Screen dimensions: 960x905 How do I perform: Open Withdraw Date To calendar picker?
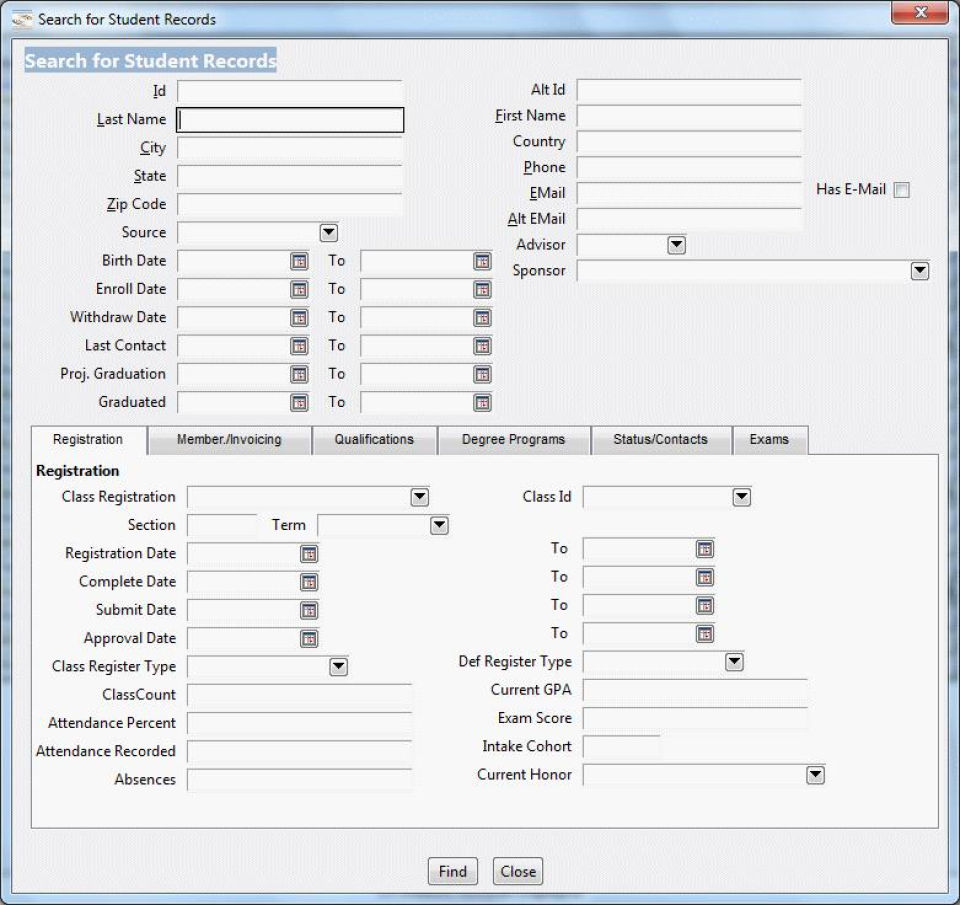tap(482, 318)
